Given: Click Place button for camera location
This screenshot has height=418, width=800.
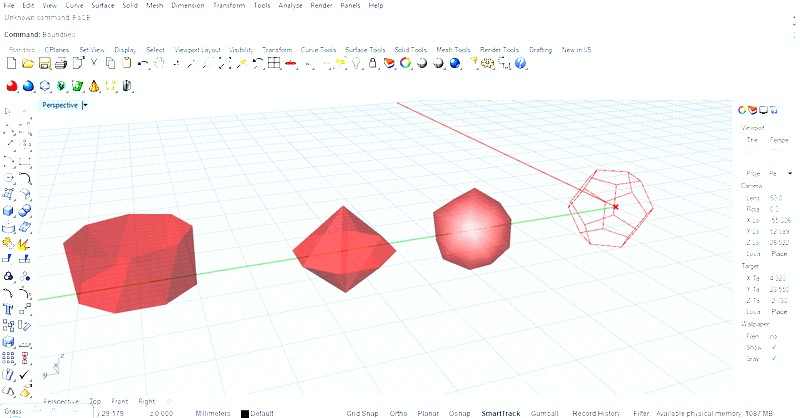Looking at the screenshot, I should (779, 254).
